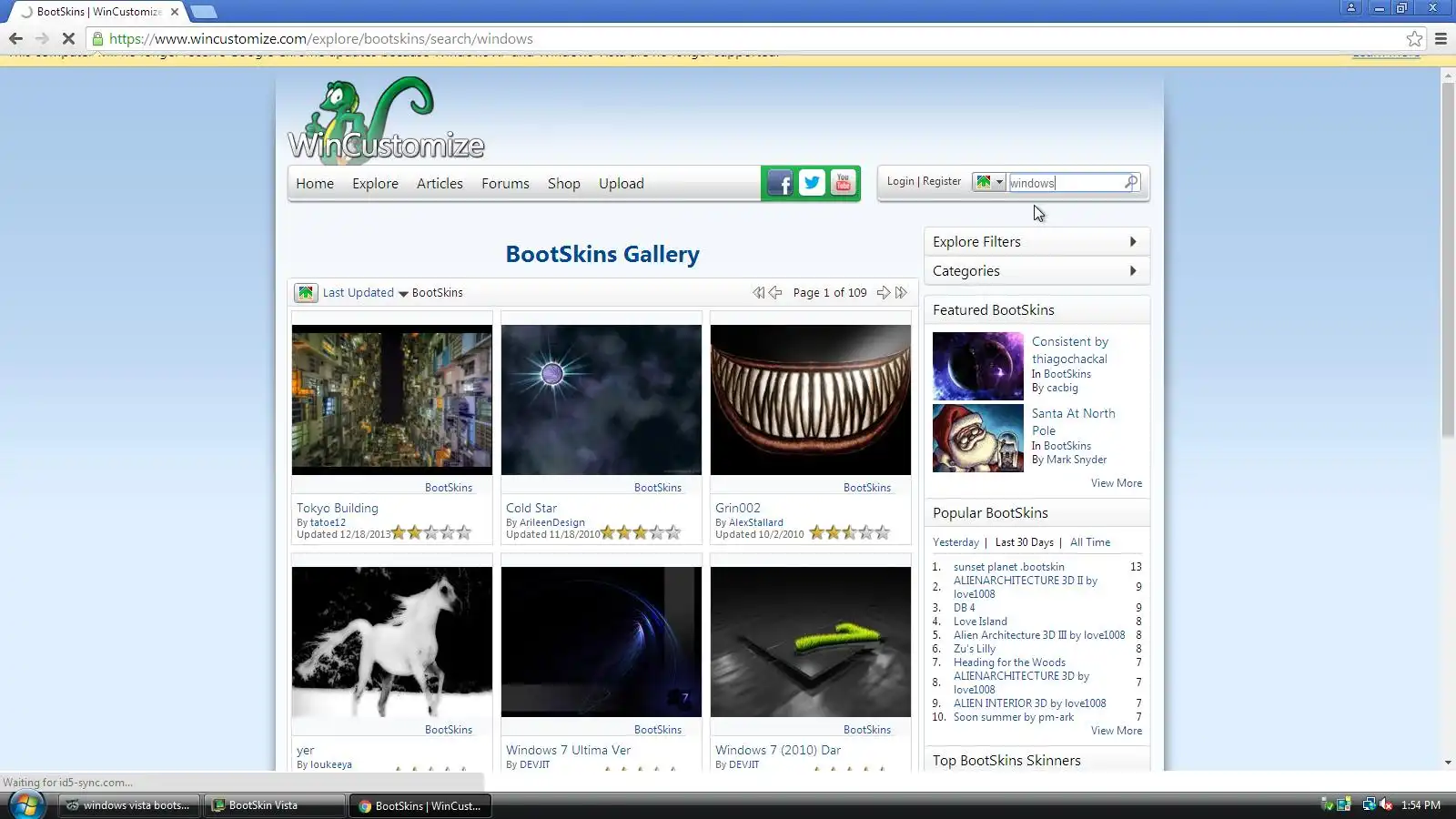Open the search category dropdown by the search box
This screenshot has width=1456, height=819.
click(x=988, y=182)
